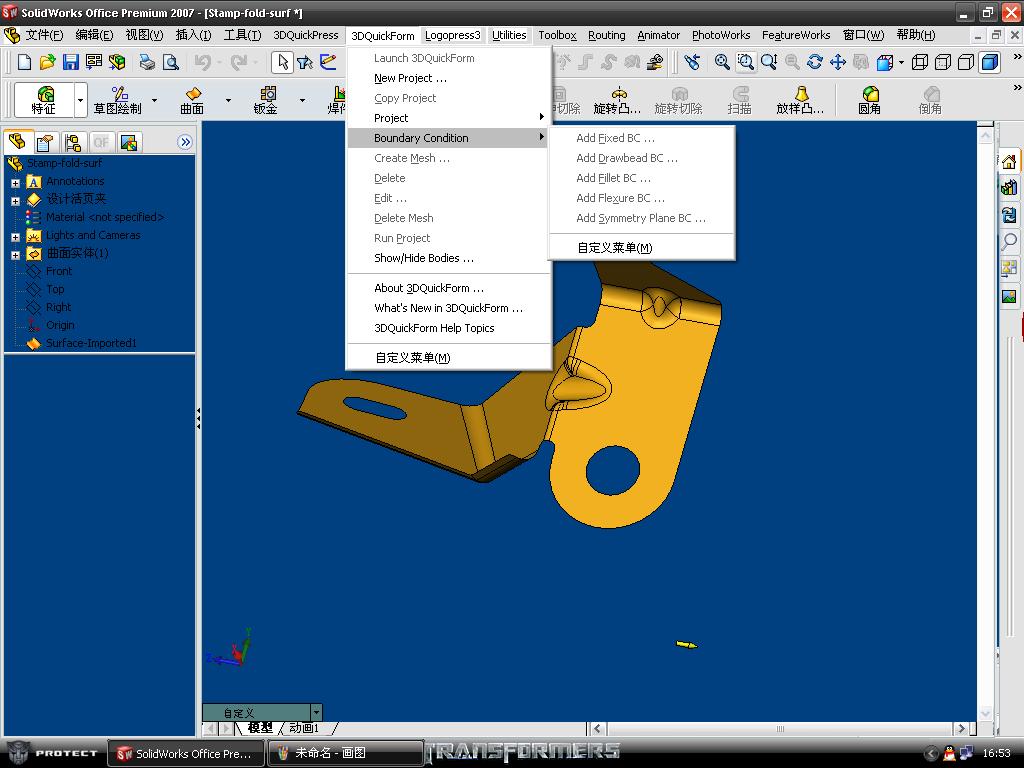Open 3DQuickForm Help Topics

click(449, 328)
